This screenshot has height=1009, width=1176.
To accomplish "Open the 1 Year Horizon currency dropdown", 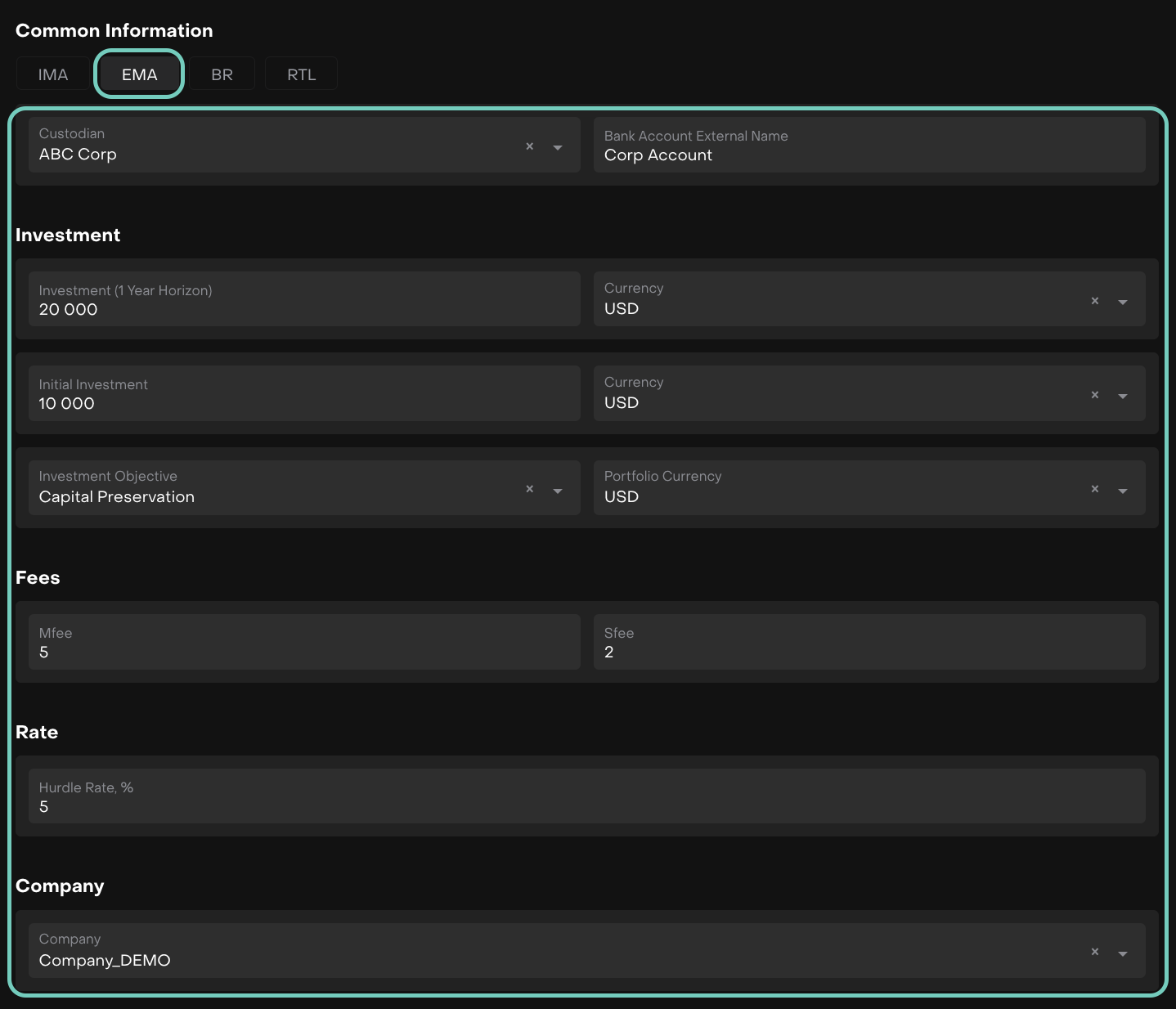I will [x=1123, y=302].
